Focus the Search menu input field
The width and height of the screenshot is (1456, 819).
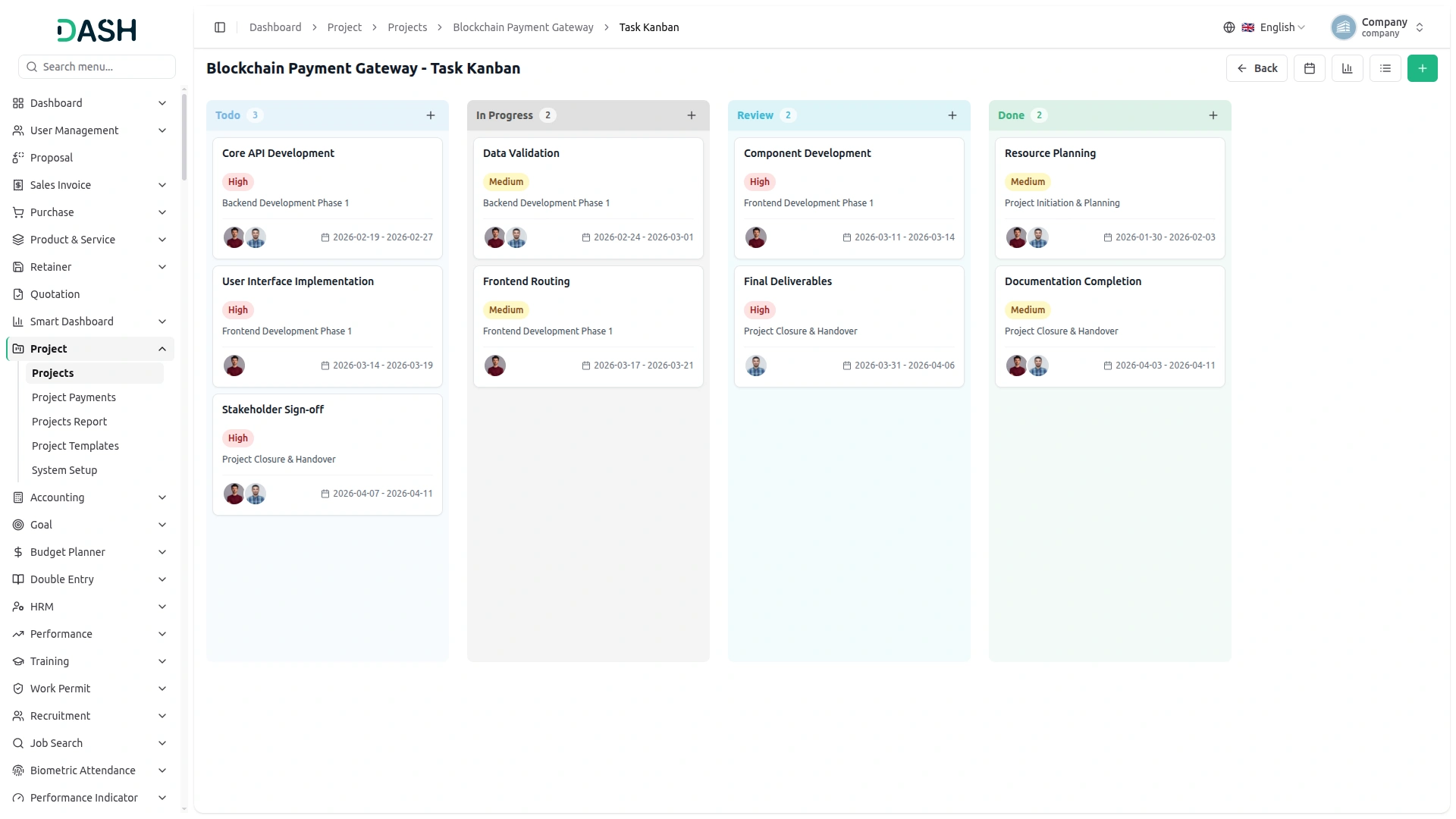[97, 67]
